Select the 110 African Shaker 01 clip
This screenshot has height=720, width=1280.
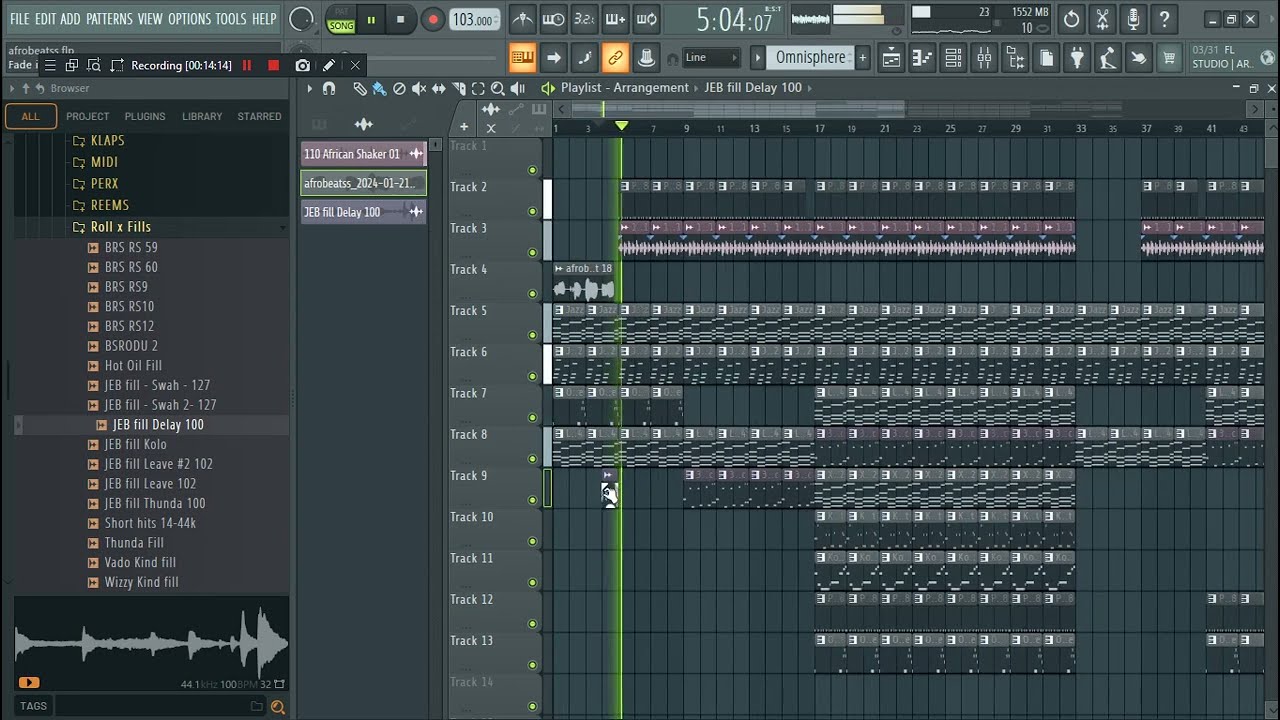pos(364,154)
